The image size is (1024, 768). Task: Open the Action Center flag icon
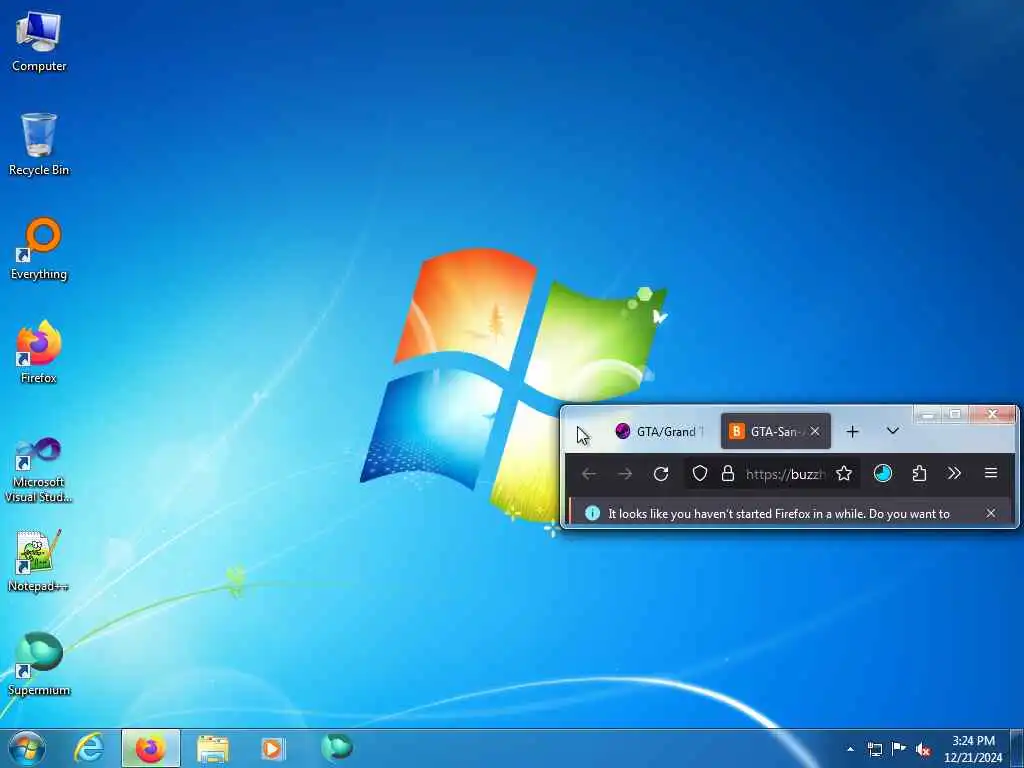point(899,749)
